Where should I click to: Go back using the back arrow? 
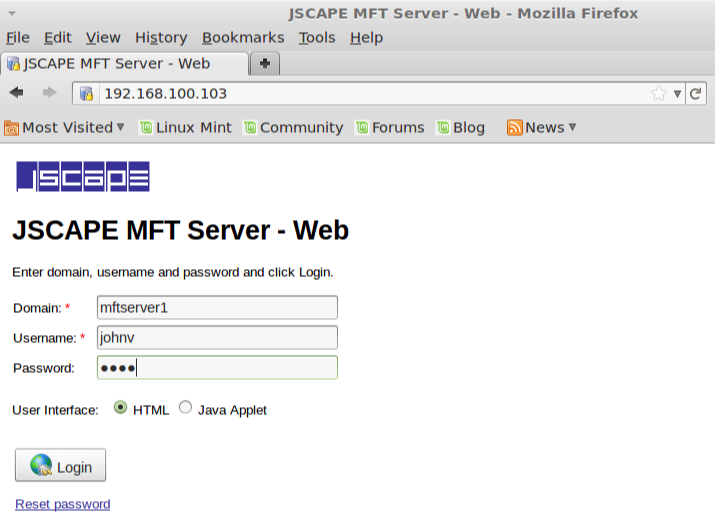(16, 93)
